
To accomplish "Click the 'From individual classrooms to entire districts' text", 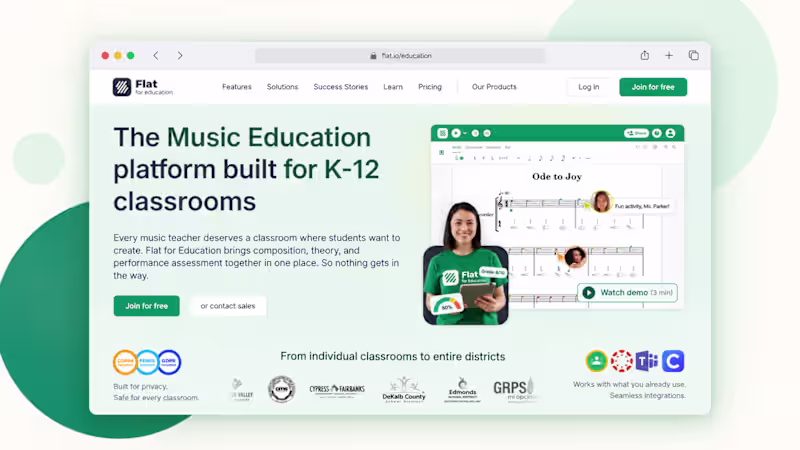I will [392, 356].
